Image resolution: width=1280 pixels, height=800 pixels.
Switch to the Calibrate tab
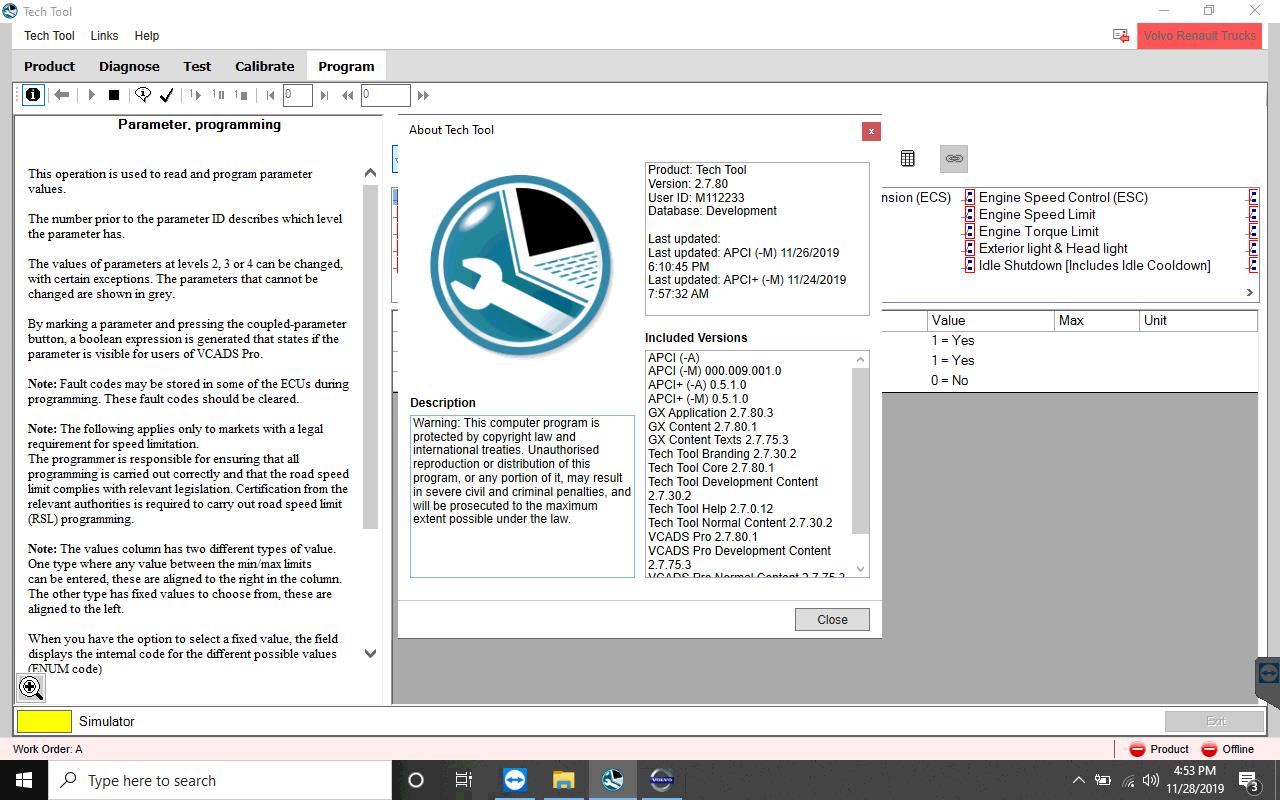265,66
